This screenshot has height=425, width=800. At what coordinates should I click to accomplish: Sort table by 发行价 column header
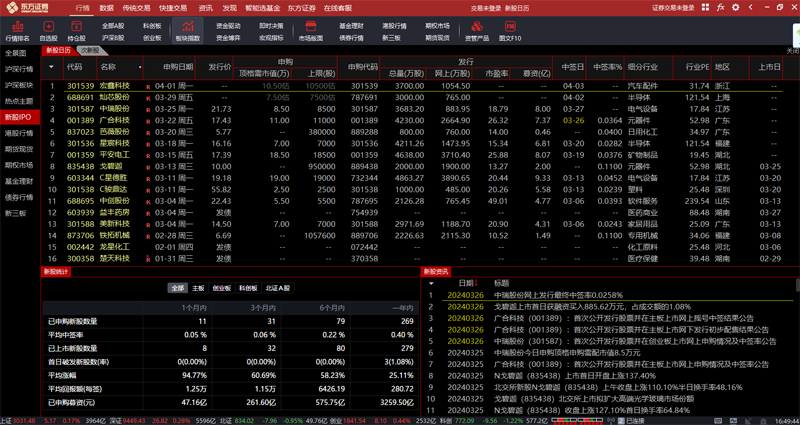220,67
